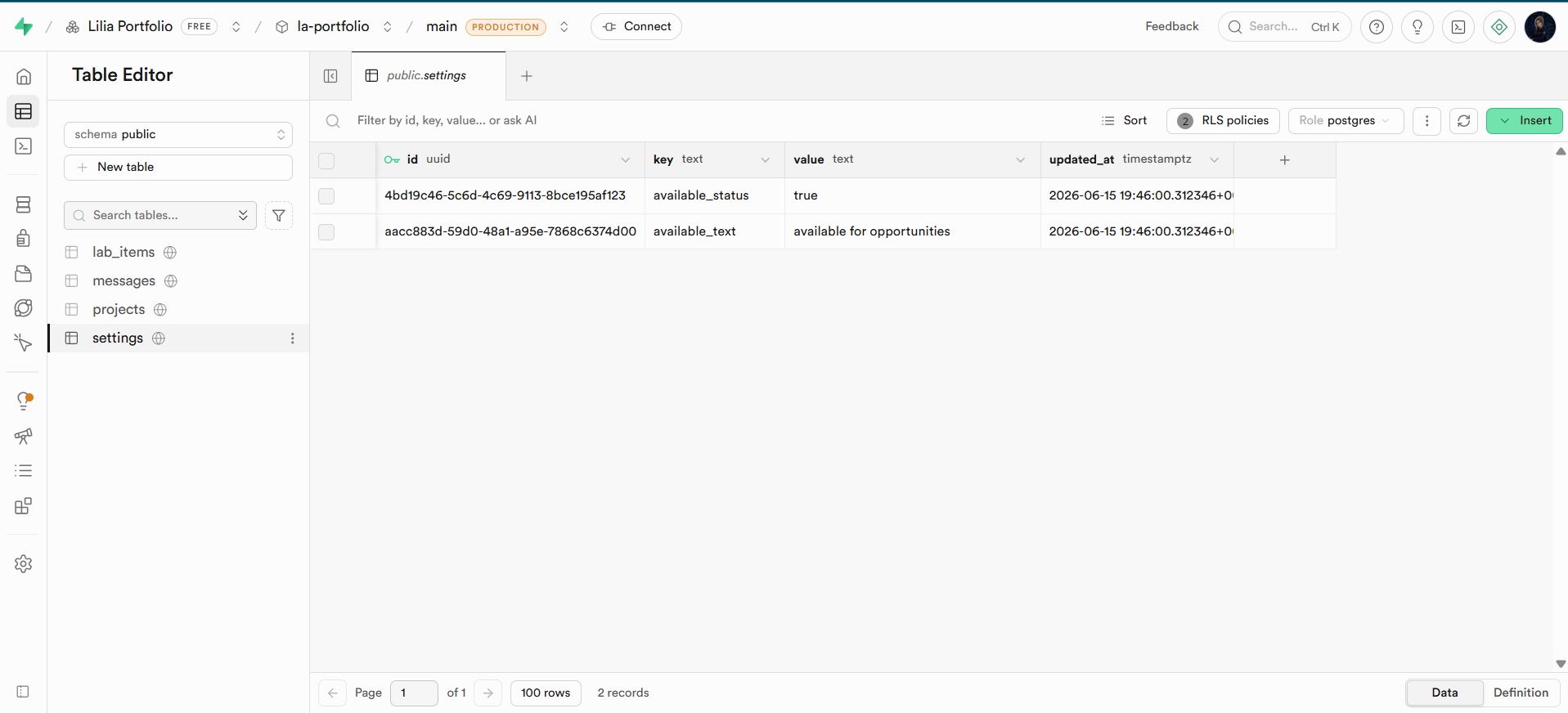This screenshot has width=1568, height=713.
Task: Refresh the table data
Action: pyautogui.click(x=1463, y=121)
